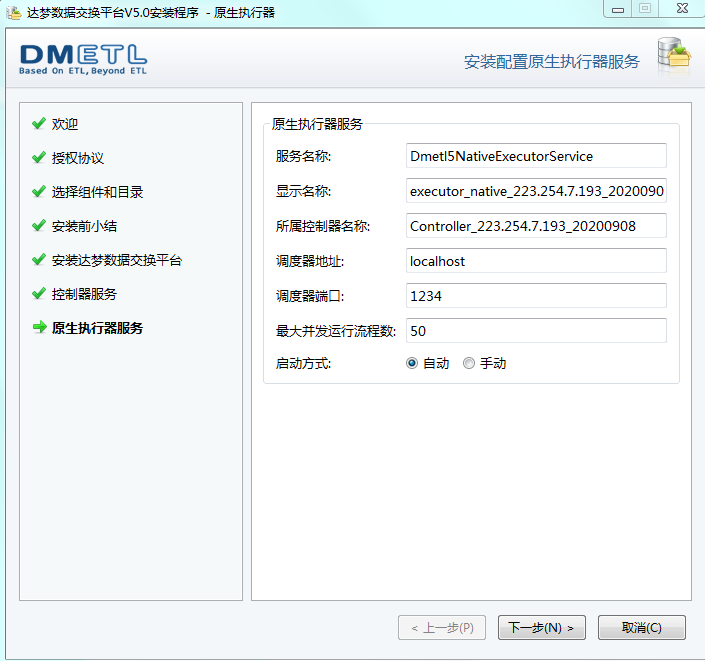Click the 欢迎 step label

(65, 124)
